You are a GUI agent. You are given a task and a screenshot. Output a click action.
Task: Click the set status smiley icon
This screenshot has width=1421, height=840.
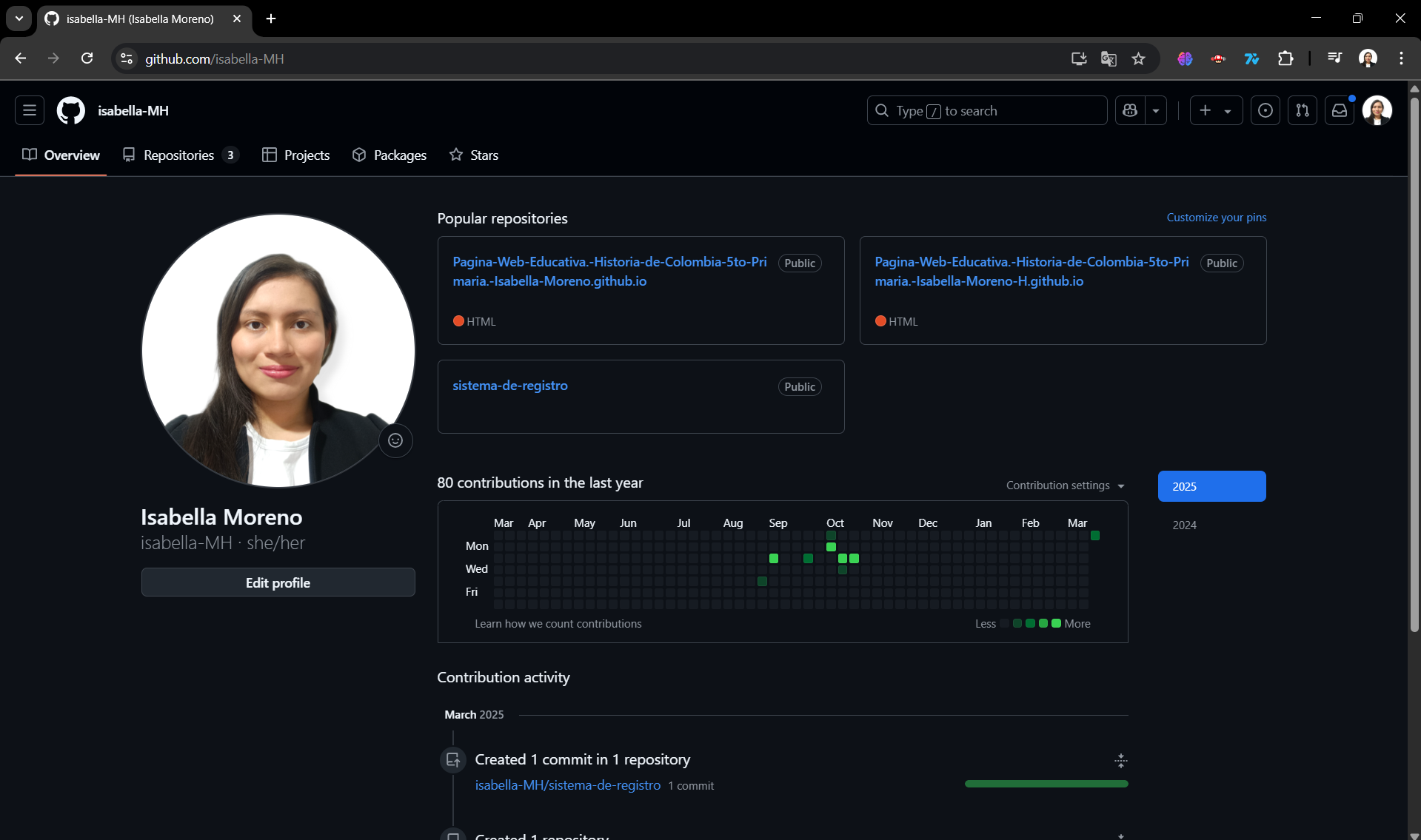tap(395, 440)
